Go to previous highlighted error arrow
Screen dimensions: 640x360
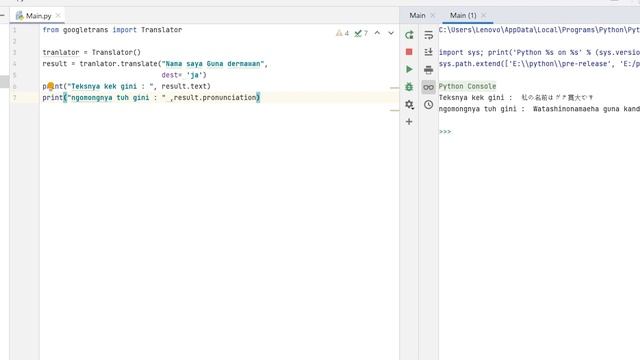coord(377,33)
